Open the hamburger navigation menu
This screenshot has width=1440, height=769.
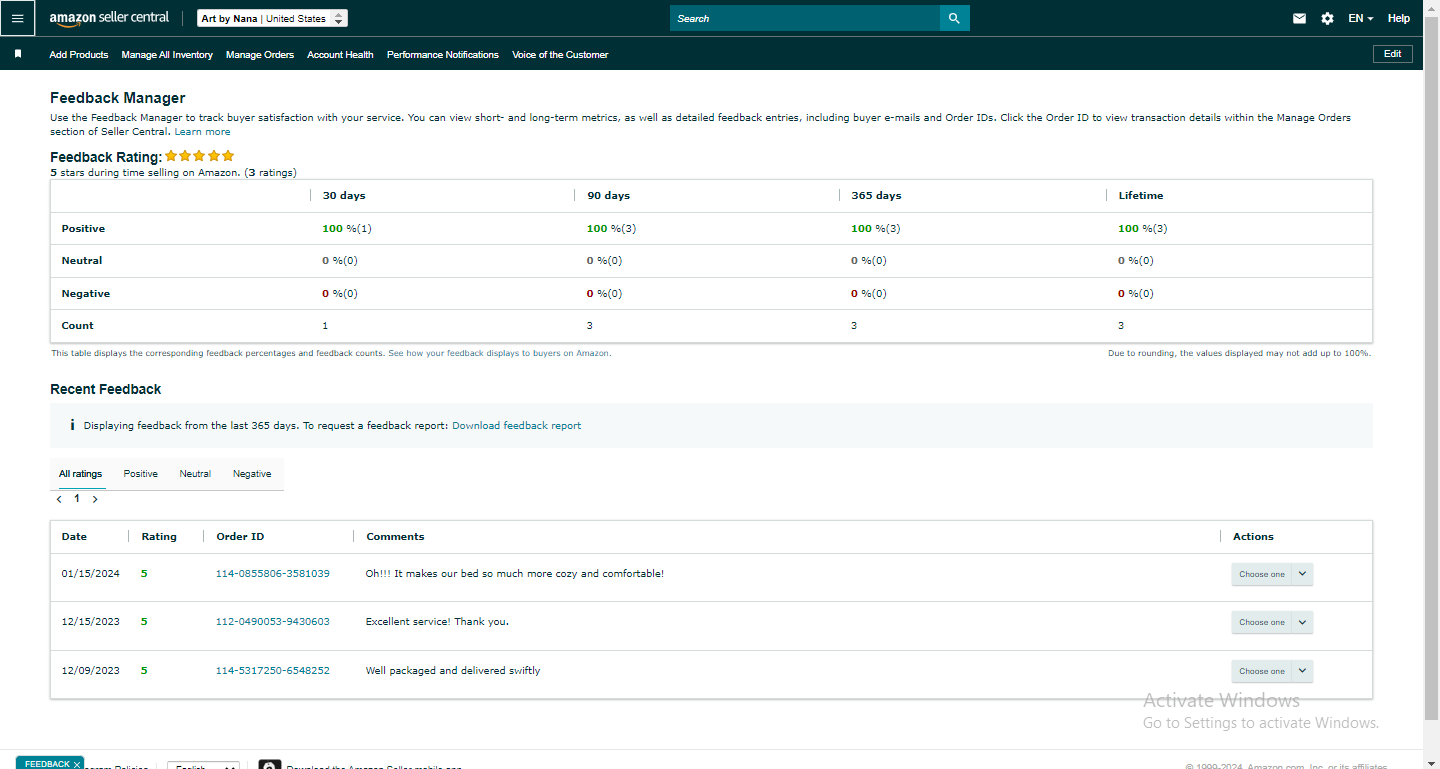coord(17,18)
